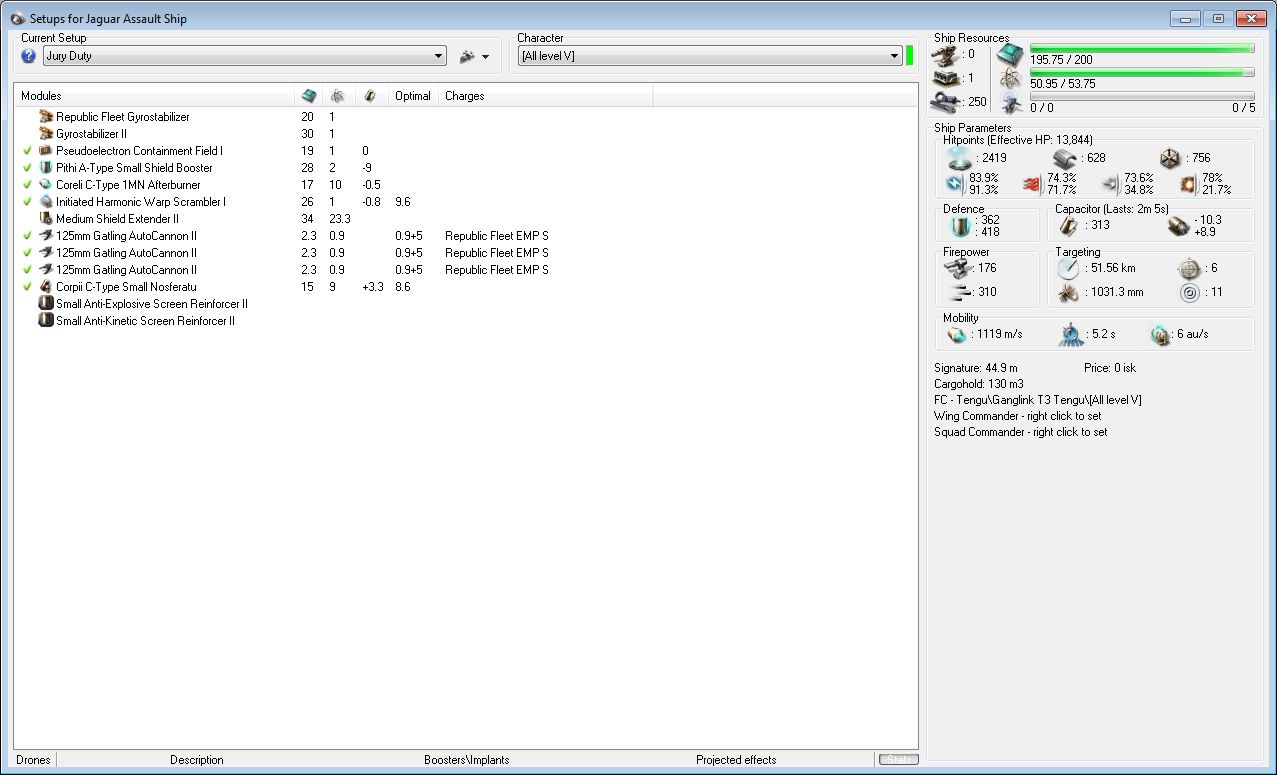Switch to the Description tab
Viewport: 1277px width, 775px height.
coord(197,760)
